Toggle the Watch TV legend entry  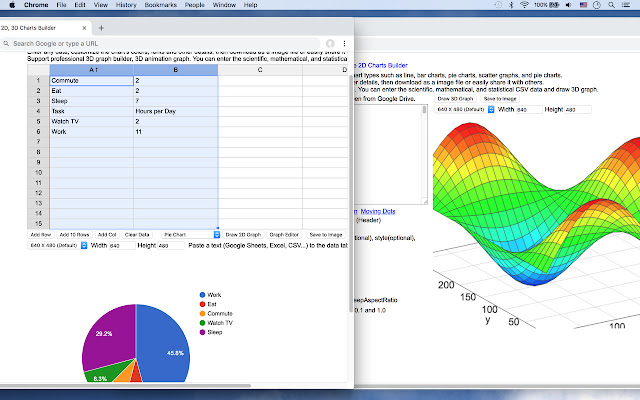[219, 322]
